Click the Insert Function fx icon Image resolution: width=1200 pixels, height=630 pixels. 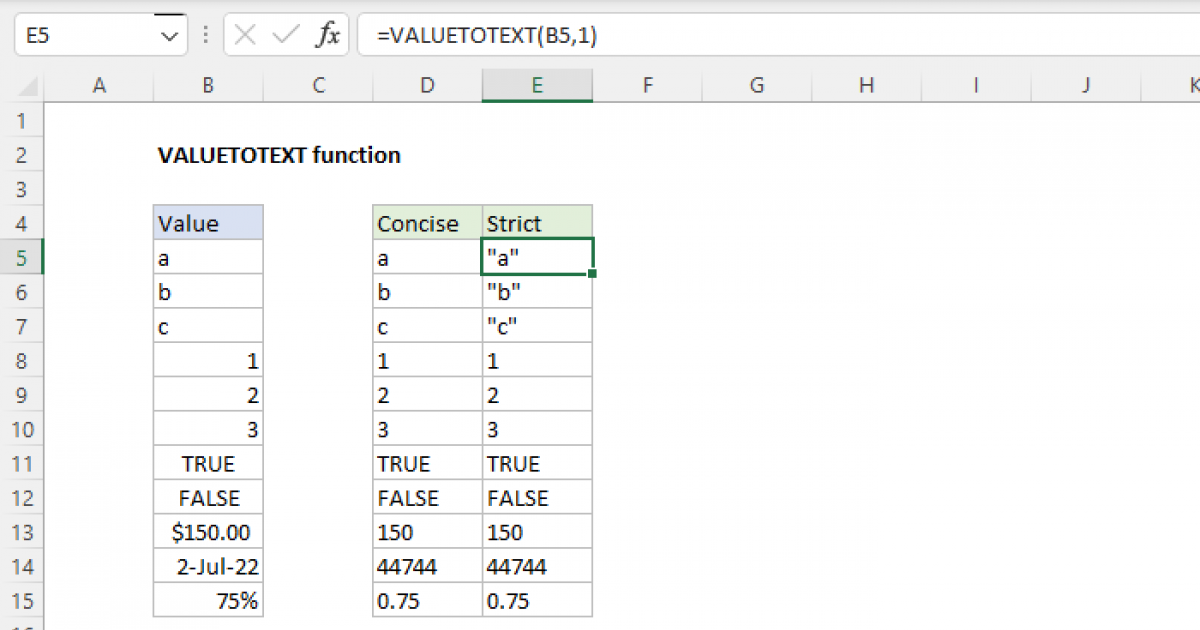[x=327, y=36]
